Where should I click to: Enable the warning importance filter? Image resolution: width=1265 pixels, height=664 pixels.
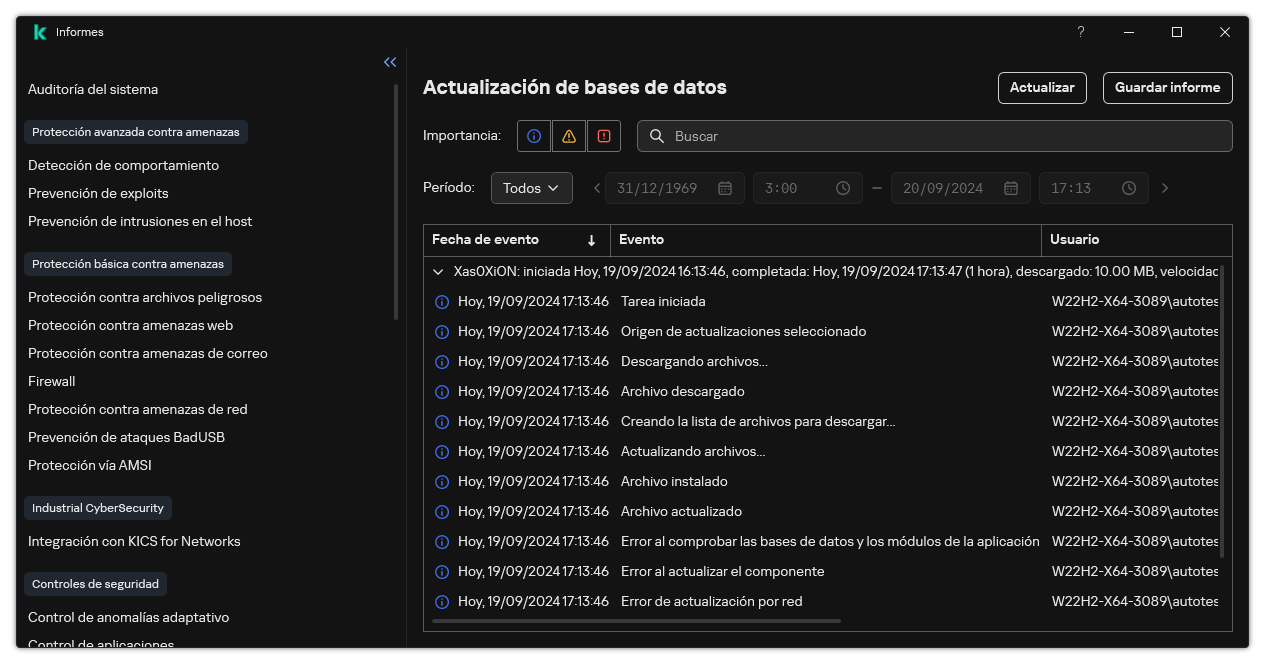point(568,135)
